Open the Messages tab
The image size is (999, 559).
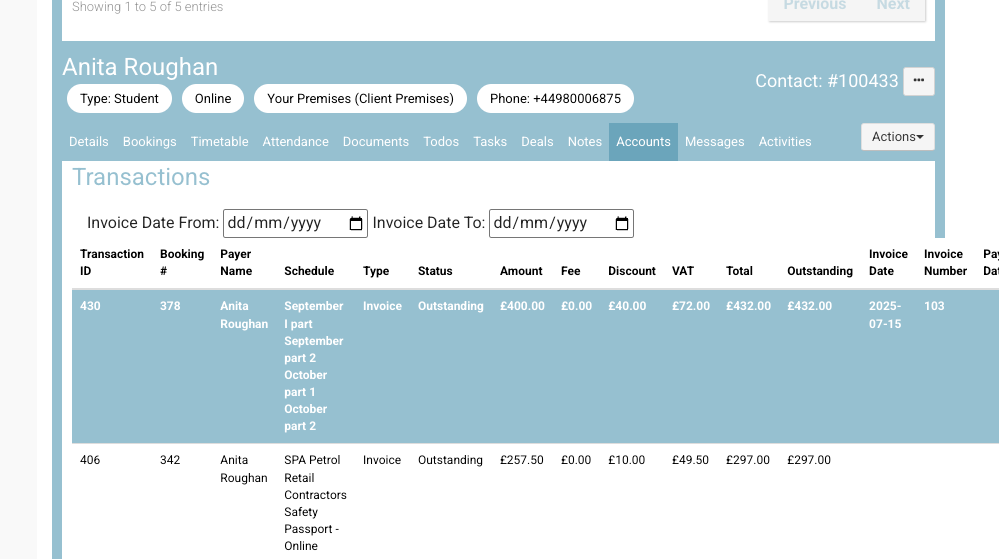click(714, 142)
